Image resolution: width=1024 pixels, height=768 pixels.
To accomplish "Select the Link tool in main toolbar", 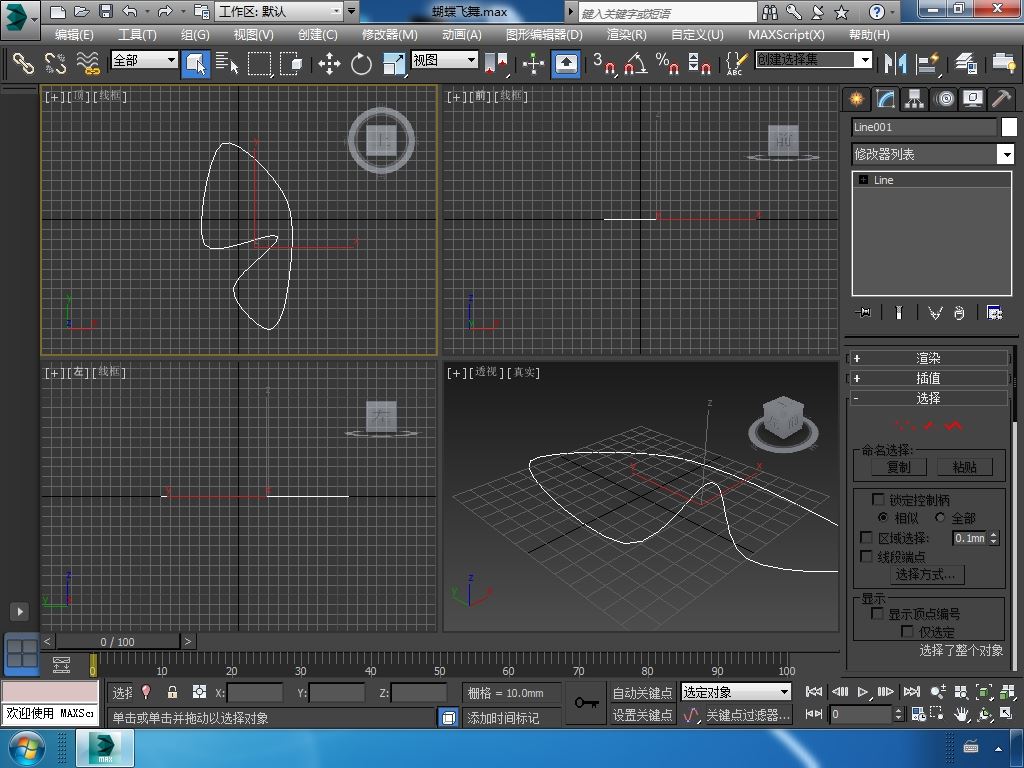I will (24, 63).
